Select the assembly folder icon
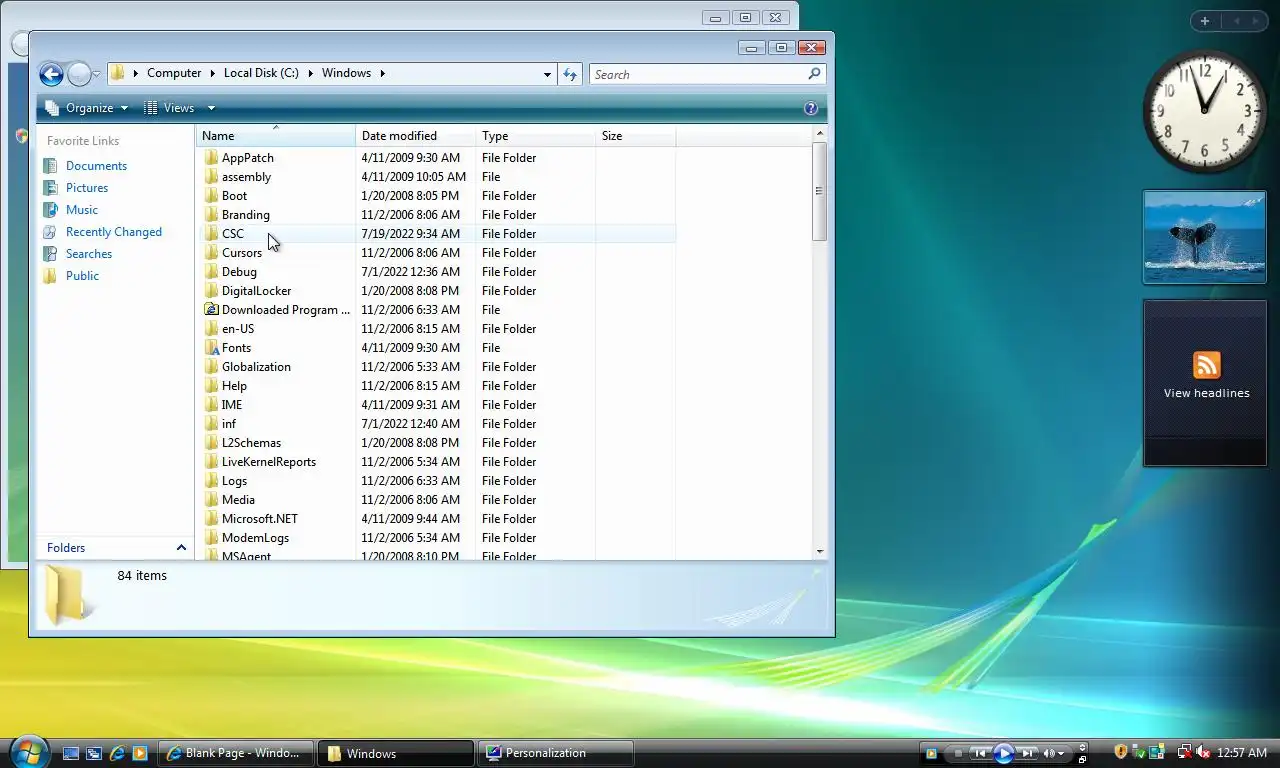This screenshot has height=768, width=1280. (211, 177)
